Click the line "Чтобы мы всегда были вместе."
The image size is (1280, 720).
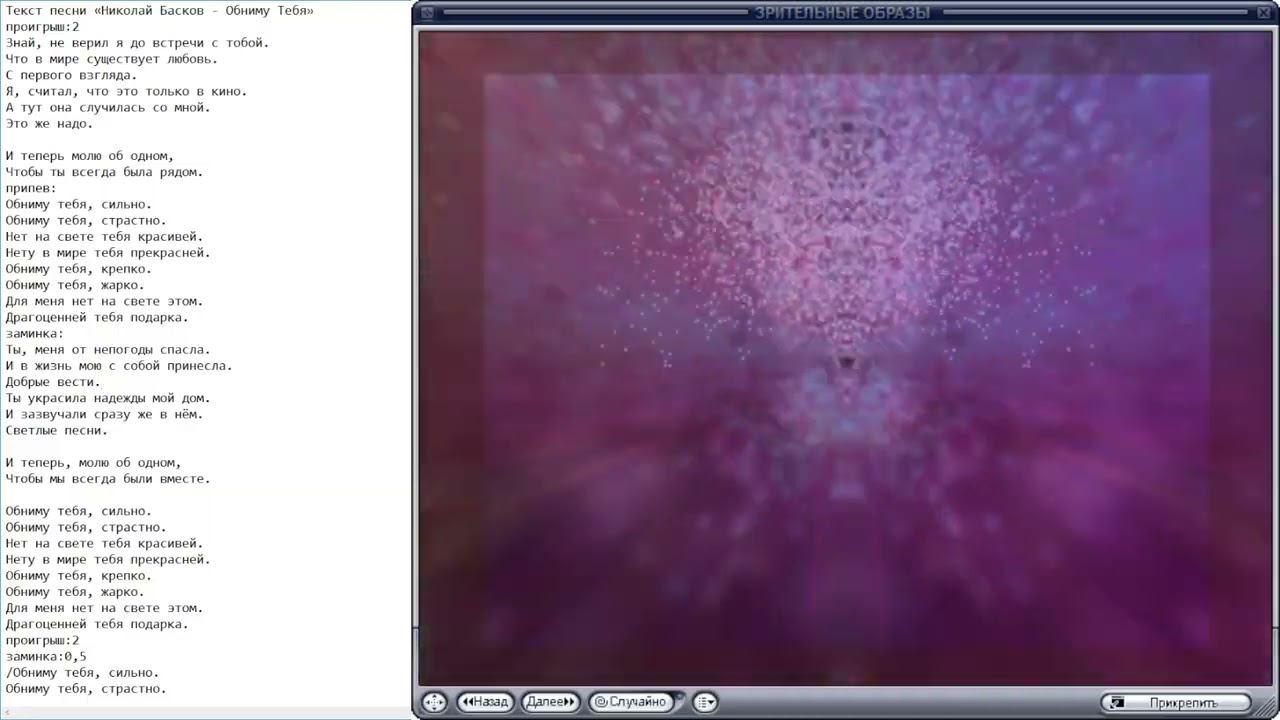click(x=108, y=479)
